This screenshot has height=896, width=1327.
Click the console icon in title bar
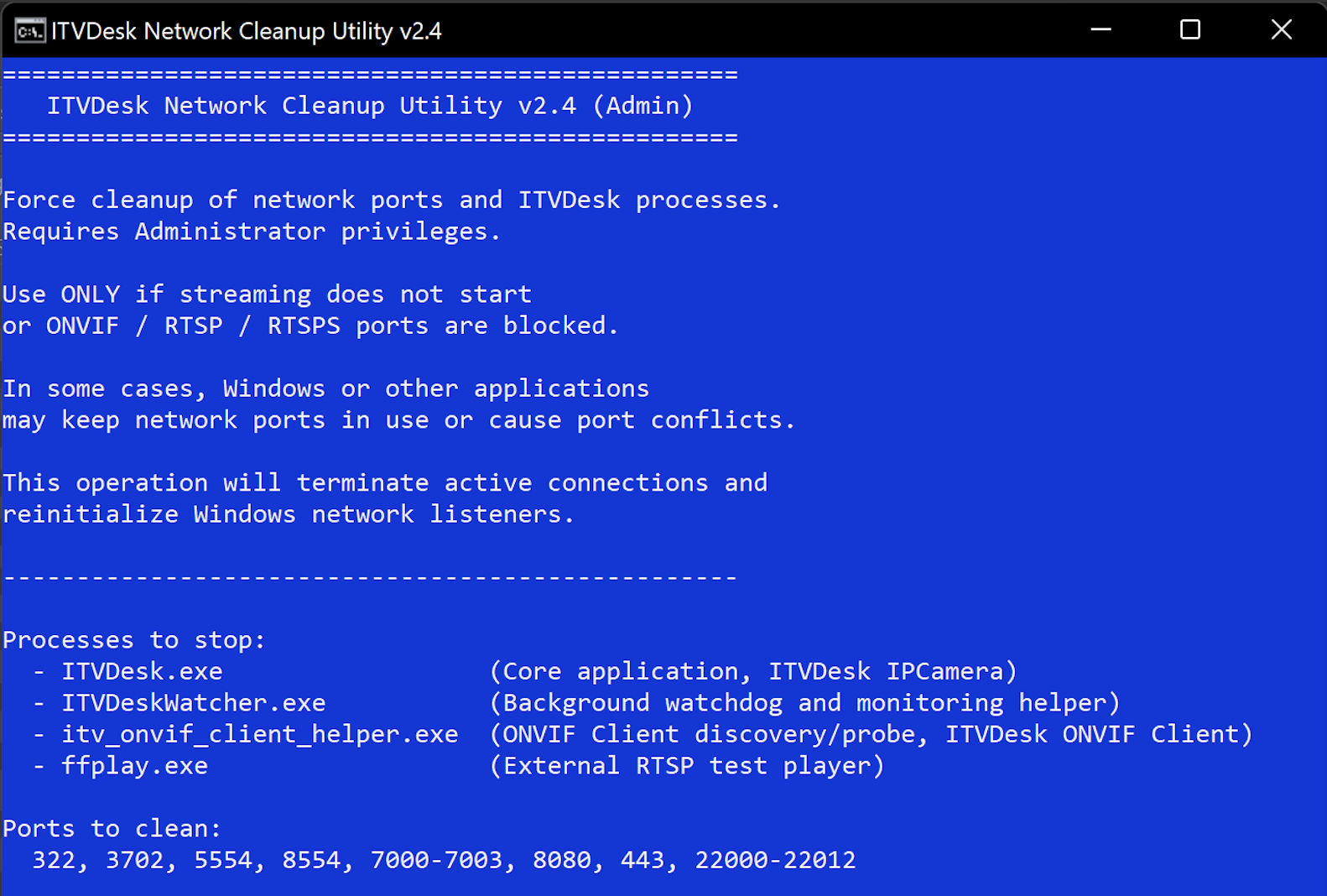[29, 31]
